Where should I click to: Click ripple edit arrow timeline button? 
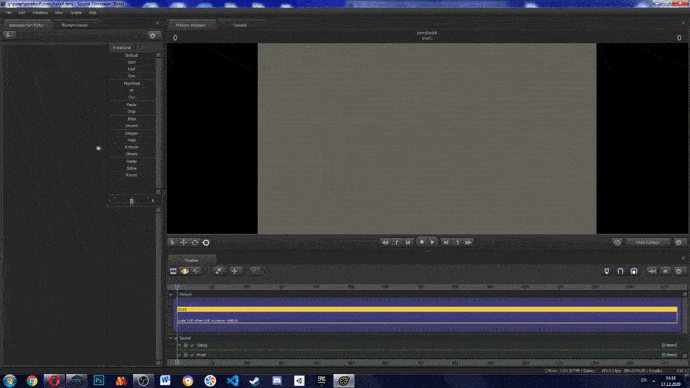point(652,271)
